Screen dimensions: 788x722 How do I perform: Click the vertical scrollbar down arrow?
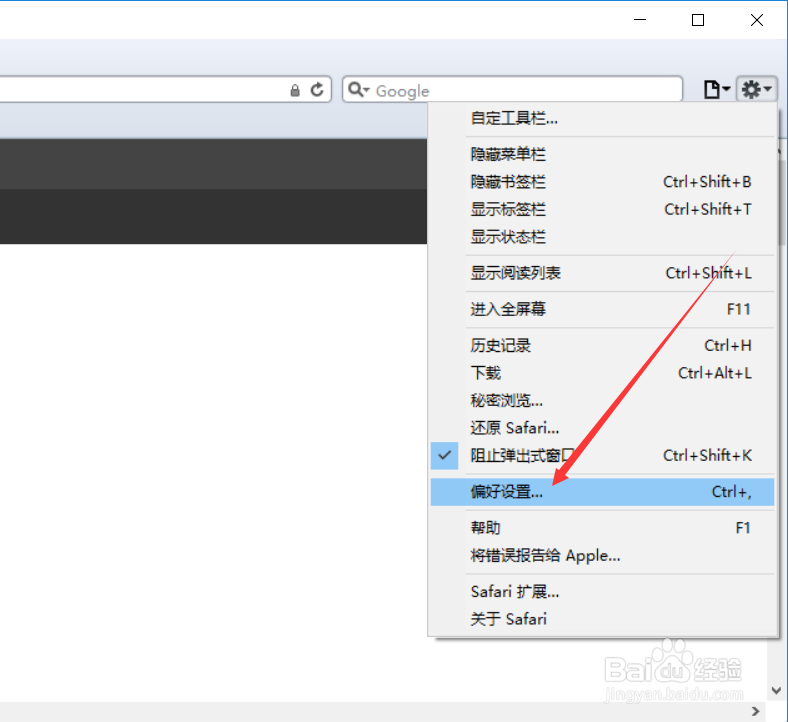(776, 690)
